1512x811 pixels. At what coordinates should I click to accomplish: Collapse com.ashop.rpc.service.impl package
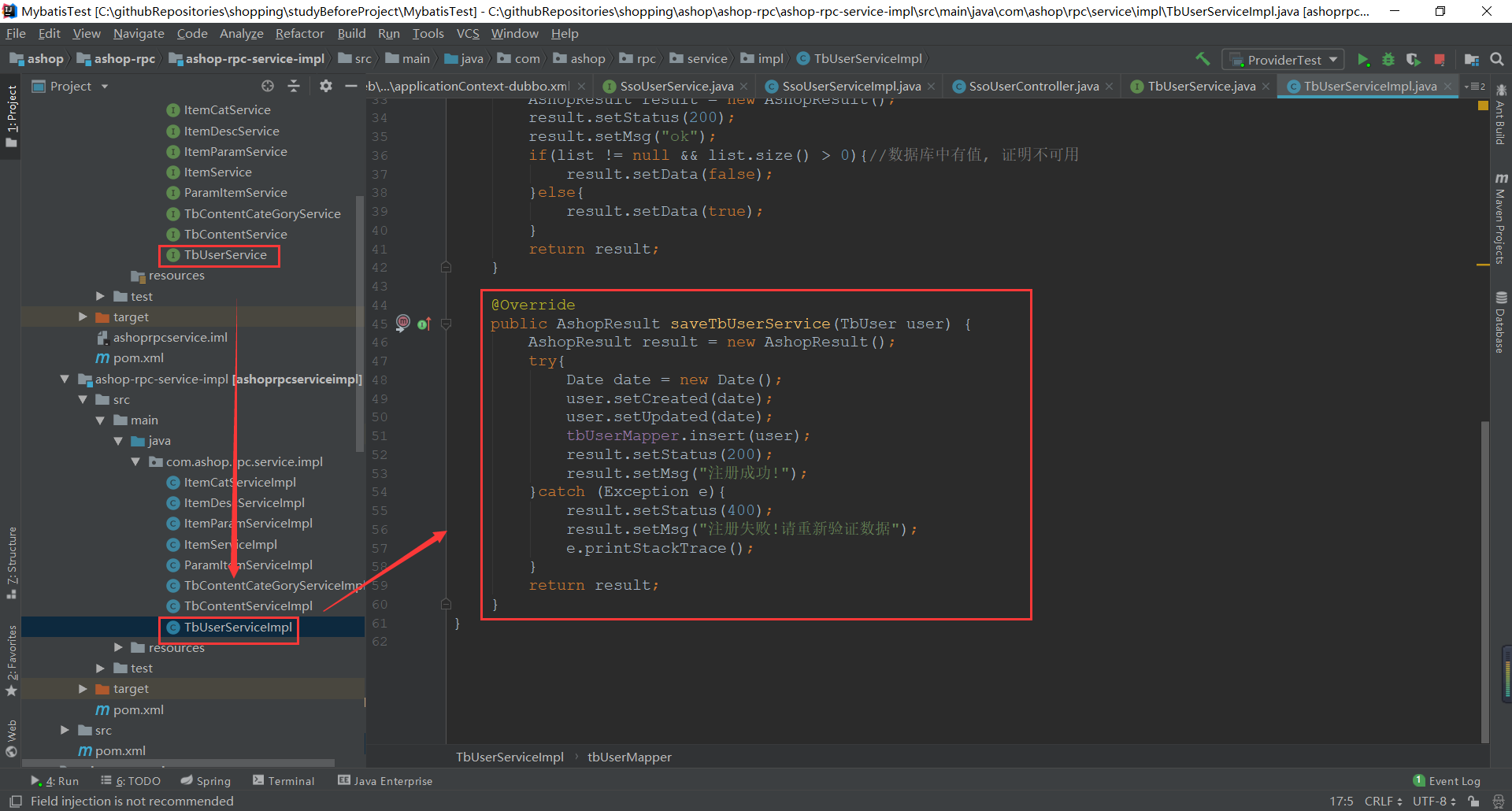click(x=135, y=461)
